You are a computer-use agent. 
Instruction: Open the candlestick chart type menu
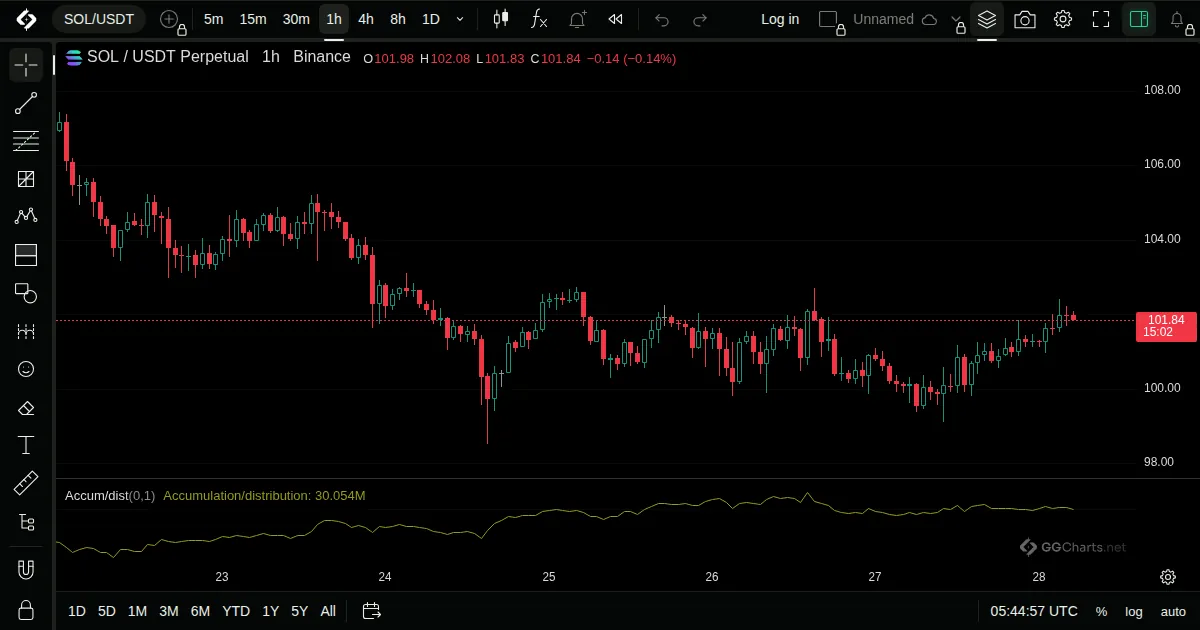tap(501, 19)
